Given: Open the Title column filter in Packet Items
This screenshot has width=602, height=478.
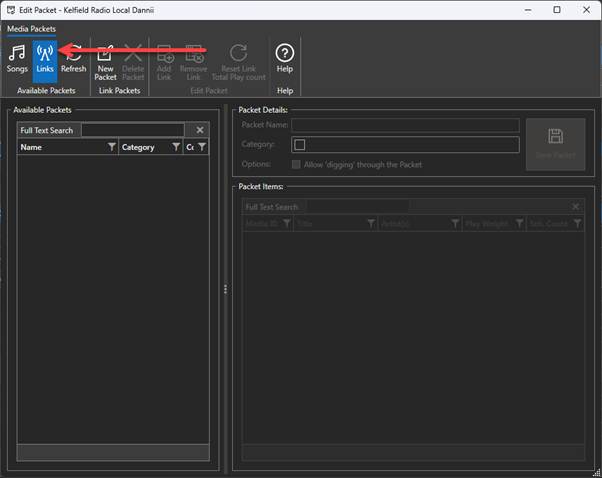Looking at the screenshot, I should point(371,223).
